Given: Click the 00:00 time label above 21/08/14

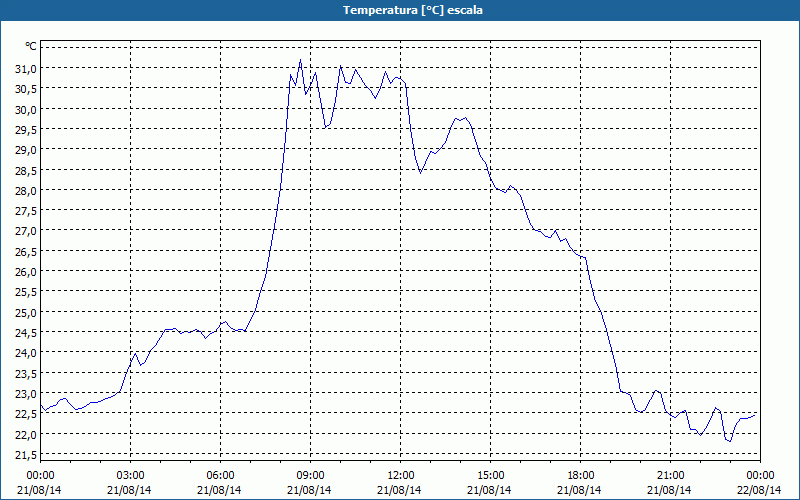Looking at the screenshot, I should click(x=40, y=476).
